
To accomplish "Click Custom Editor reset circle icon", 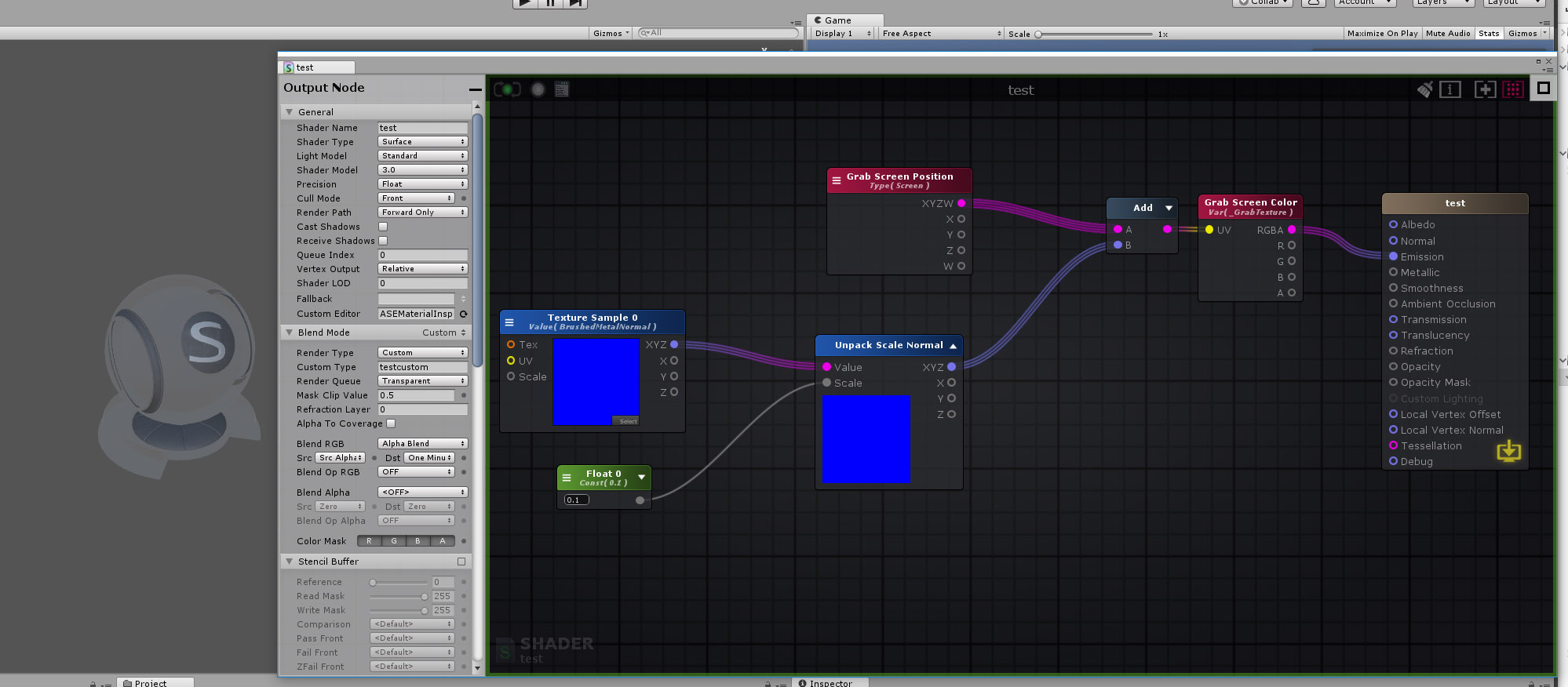I will click(x=463, y=314).
